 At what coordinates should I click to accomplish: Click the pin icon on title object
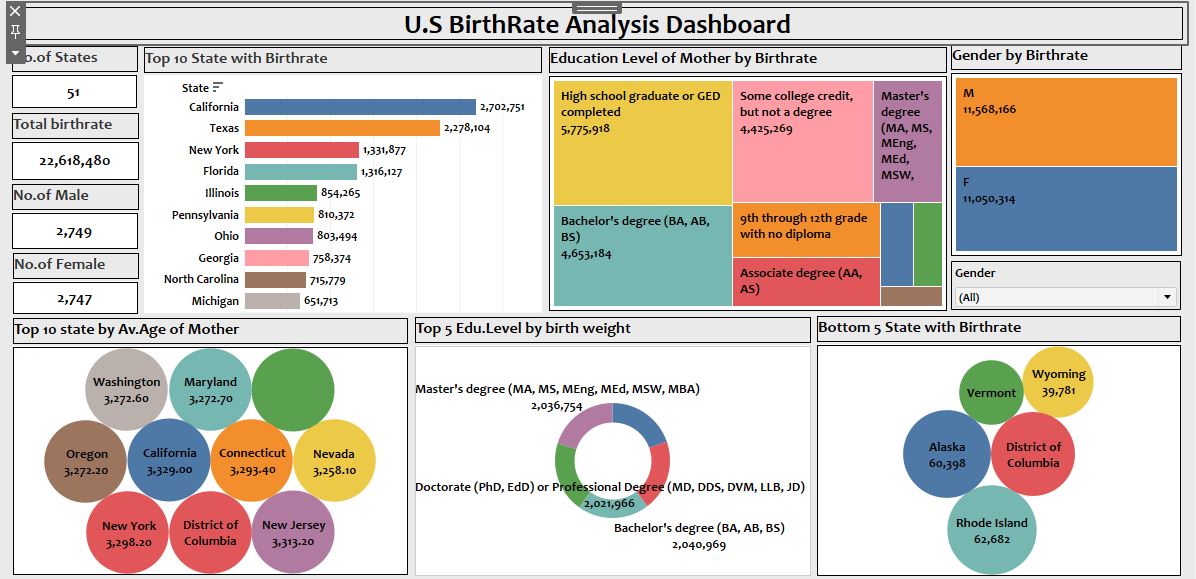15,31
